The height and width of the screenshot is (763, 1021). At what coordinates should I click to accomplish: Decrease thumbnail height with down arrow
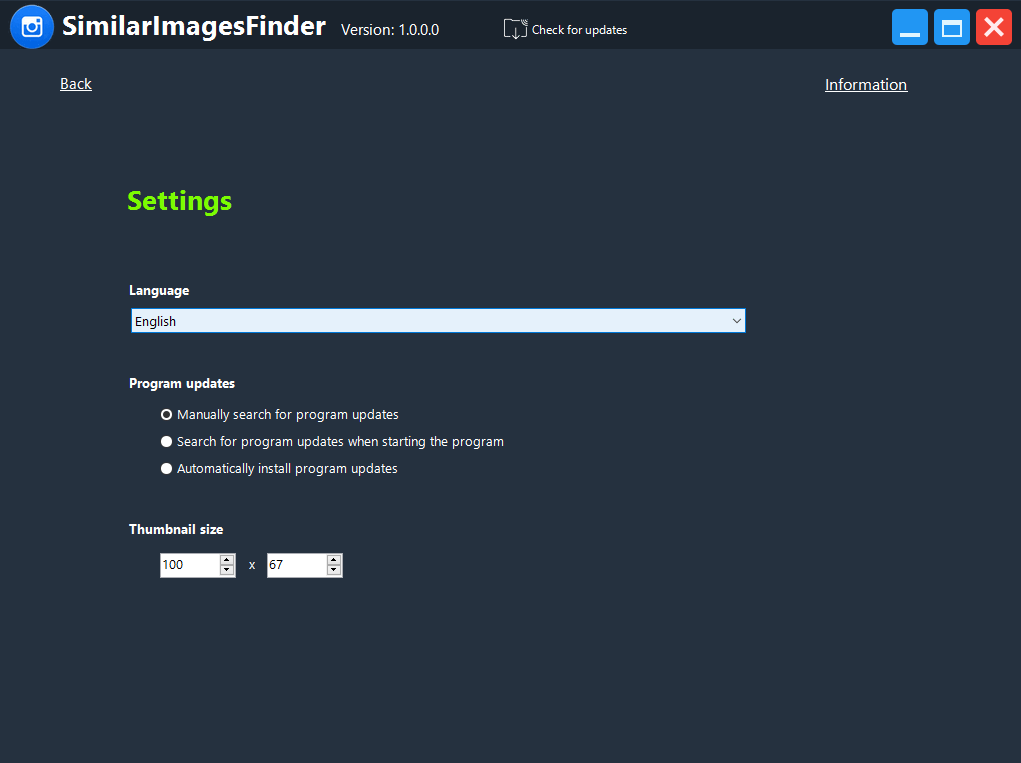click(333, 570)
